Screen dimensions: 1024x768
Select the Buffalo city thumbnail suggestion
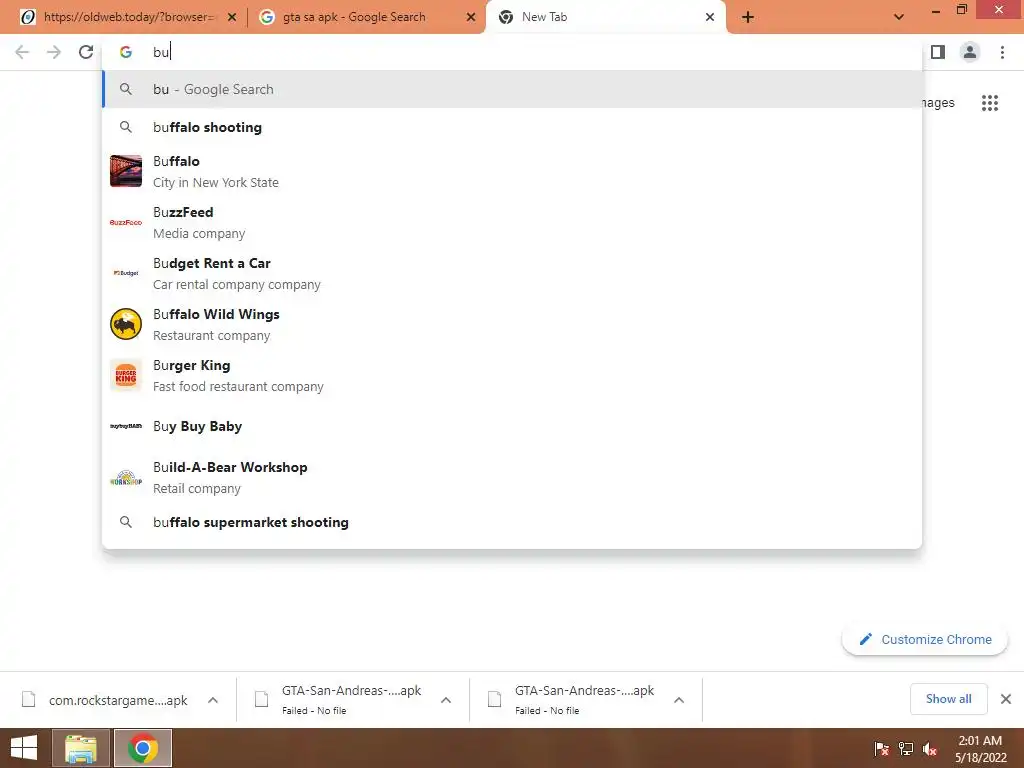click(x=126, y=171)
